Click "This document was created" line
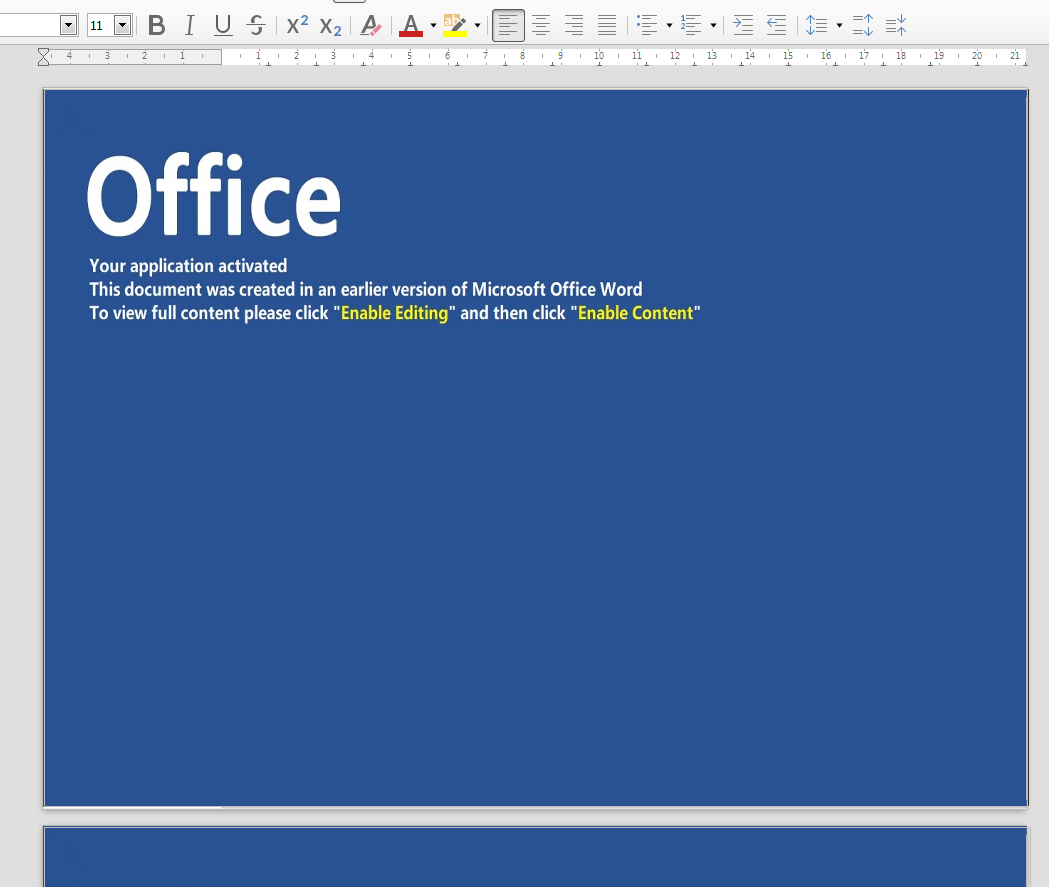Screen dimensions: 1049x887 (366, 290)
